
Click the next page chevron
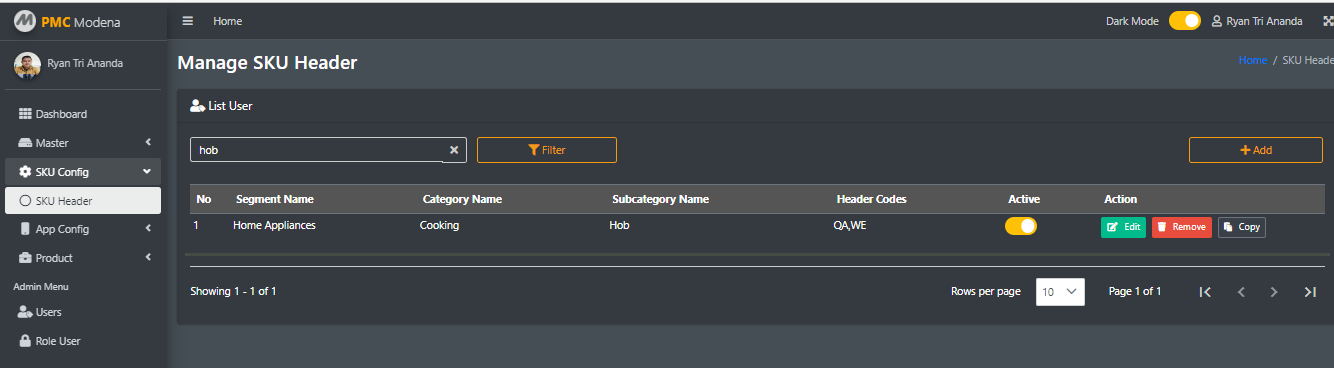point(1274,292)
